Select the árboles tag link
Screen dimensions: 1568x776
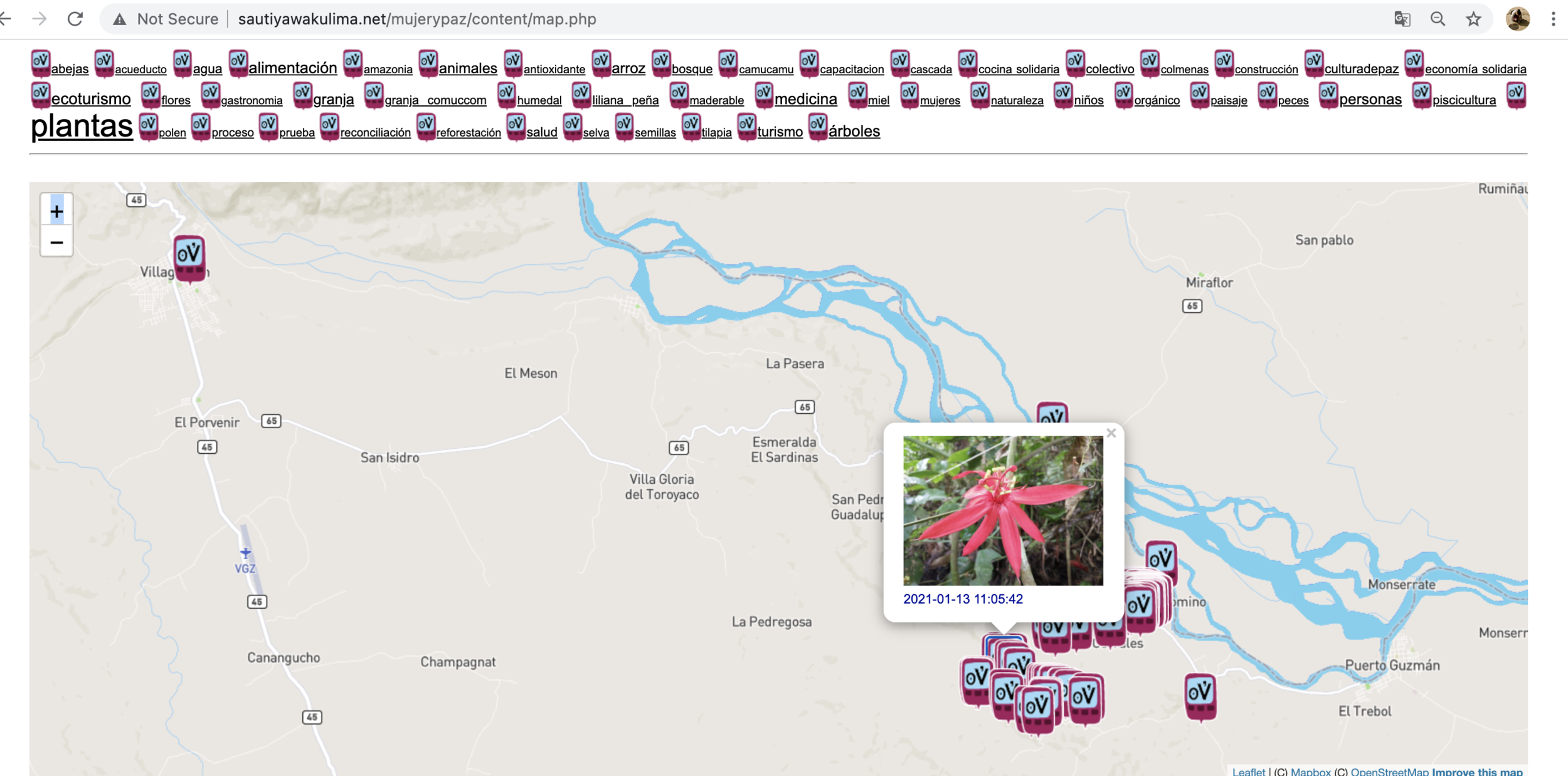[854, 131]
